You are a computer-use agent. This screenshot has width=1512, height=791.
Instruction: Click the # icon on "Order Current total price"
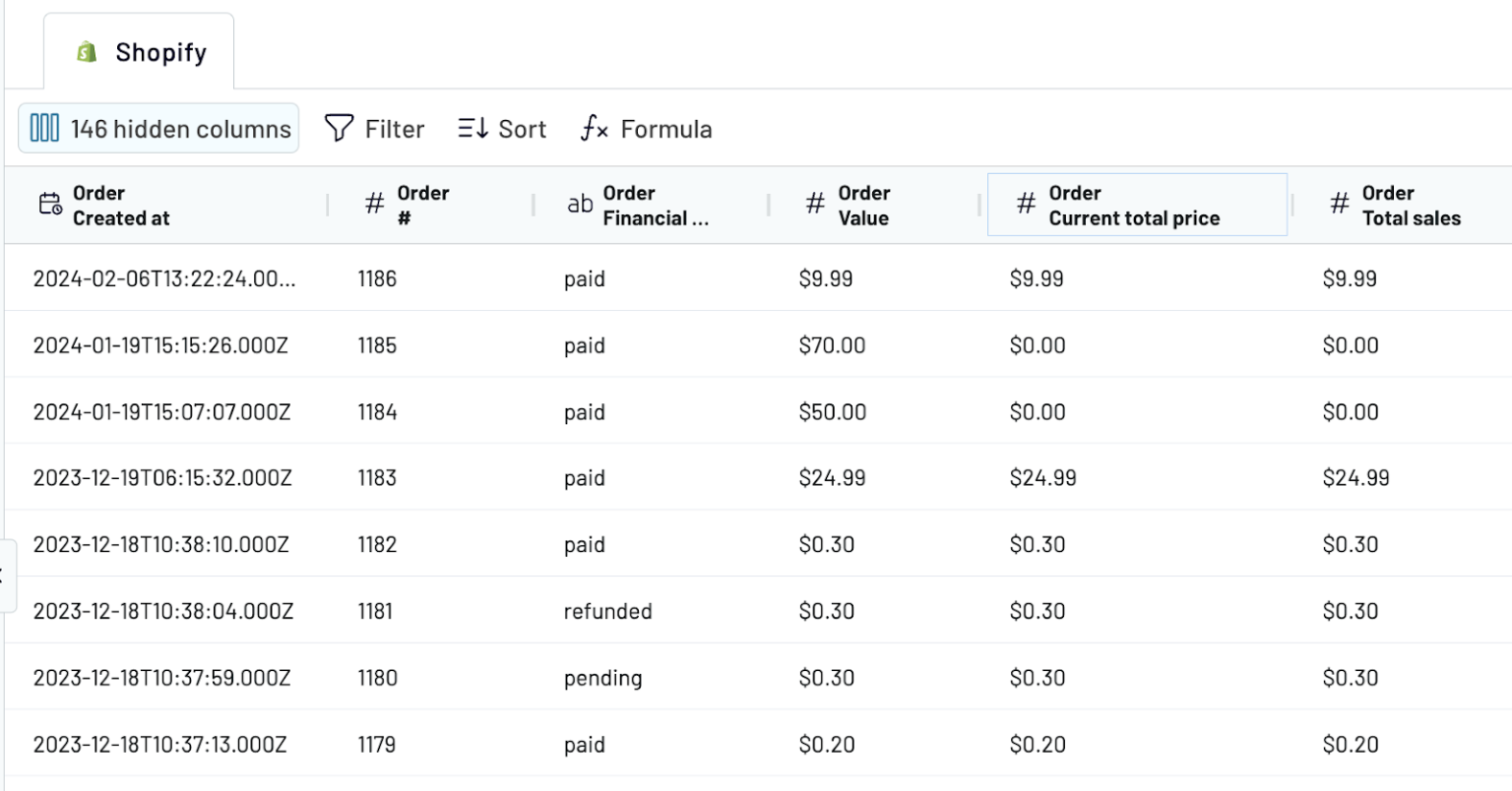[1026, 205]
